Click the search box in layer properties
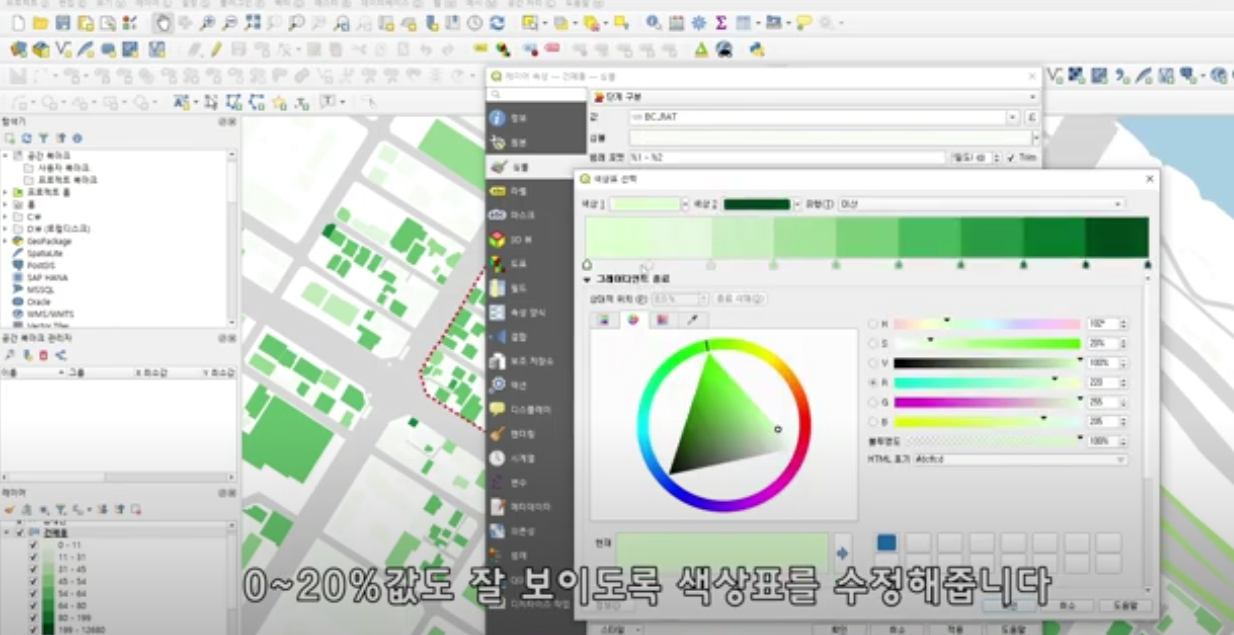 click(x=535, y=95)
